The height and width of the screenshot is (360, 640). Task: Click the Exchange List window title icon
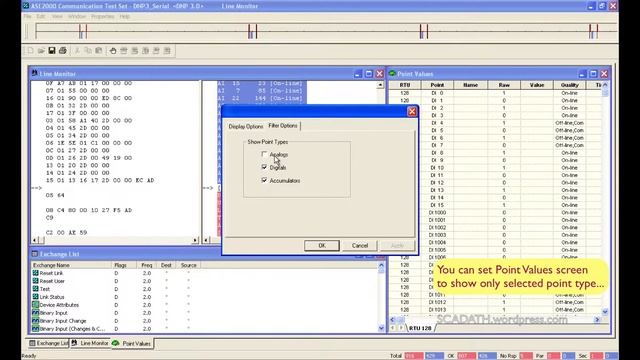click(x=35, y=254)
